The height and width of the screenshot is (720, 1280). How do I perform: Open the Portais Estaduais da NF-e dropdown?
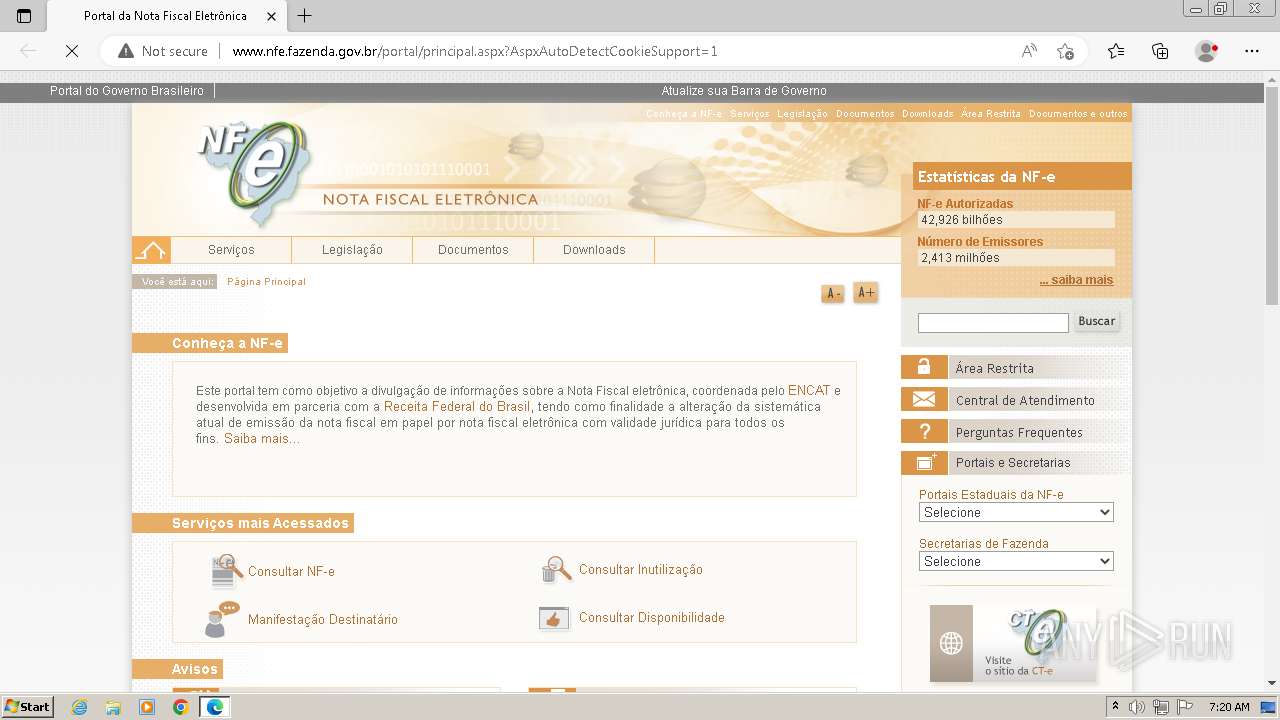(1016, 512)
